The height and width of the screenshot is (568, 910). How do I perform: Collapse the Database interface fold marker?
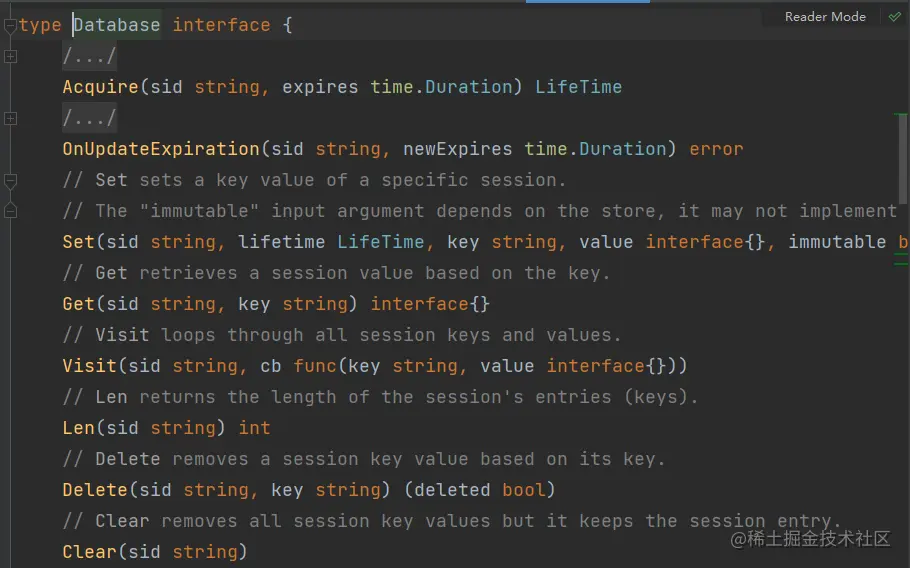[10, 26]
